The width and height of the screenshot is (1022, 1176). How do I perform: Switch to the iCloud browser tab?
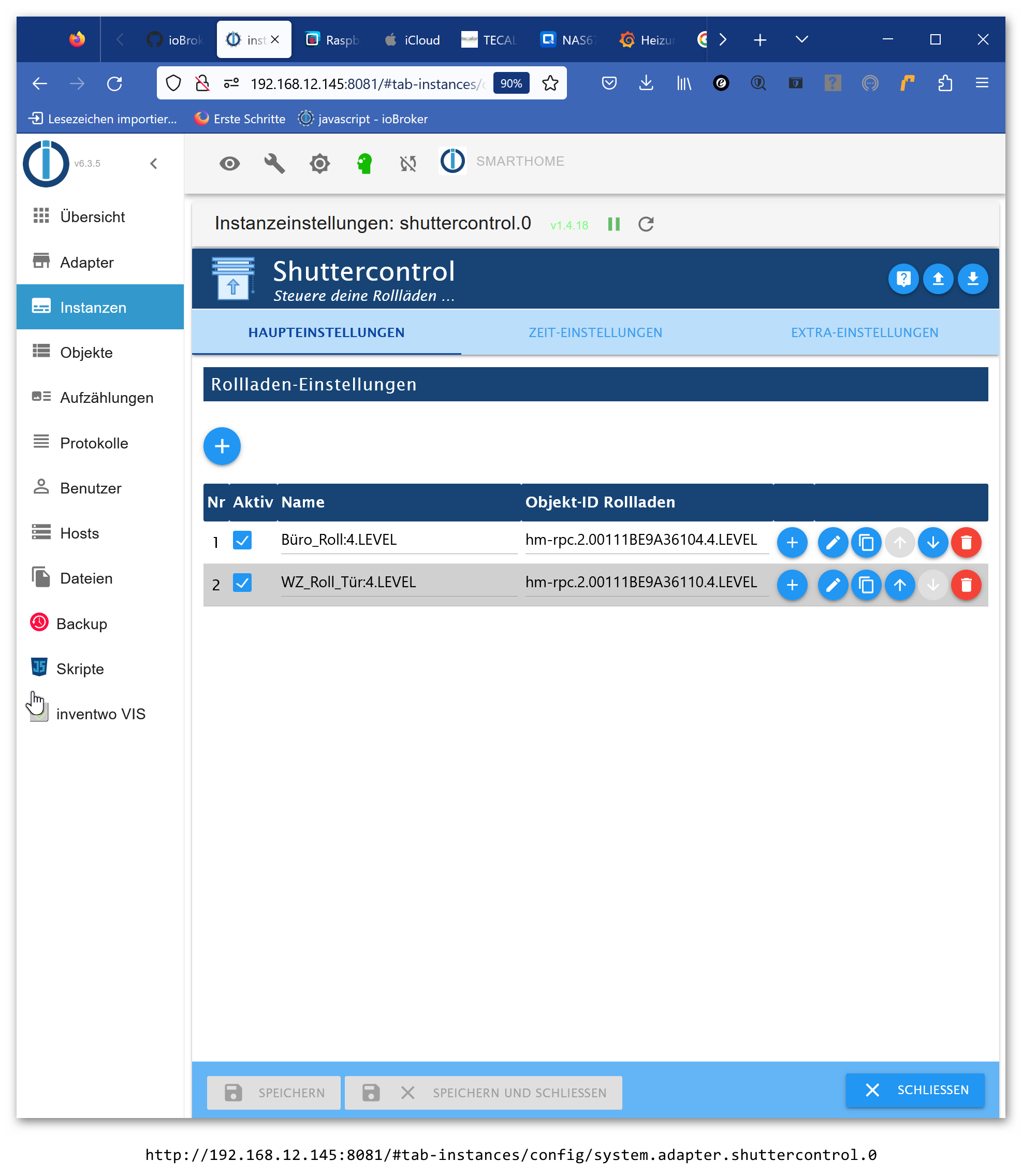point(412,40)
